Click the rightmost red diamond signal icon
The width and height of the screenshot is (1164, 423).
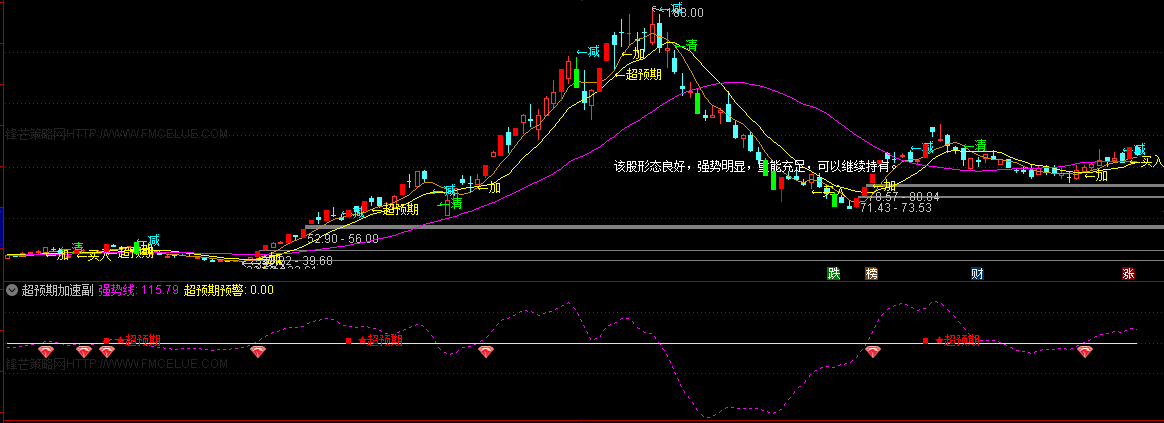[1085, 352]
